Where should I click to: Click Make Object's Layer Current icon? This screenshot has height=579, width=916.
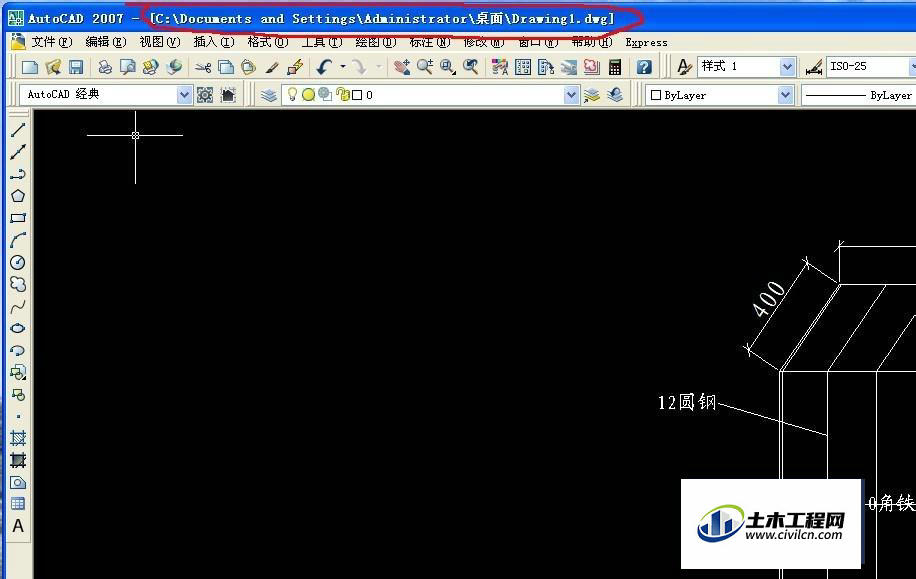click(x=592, y=95)
